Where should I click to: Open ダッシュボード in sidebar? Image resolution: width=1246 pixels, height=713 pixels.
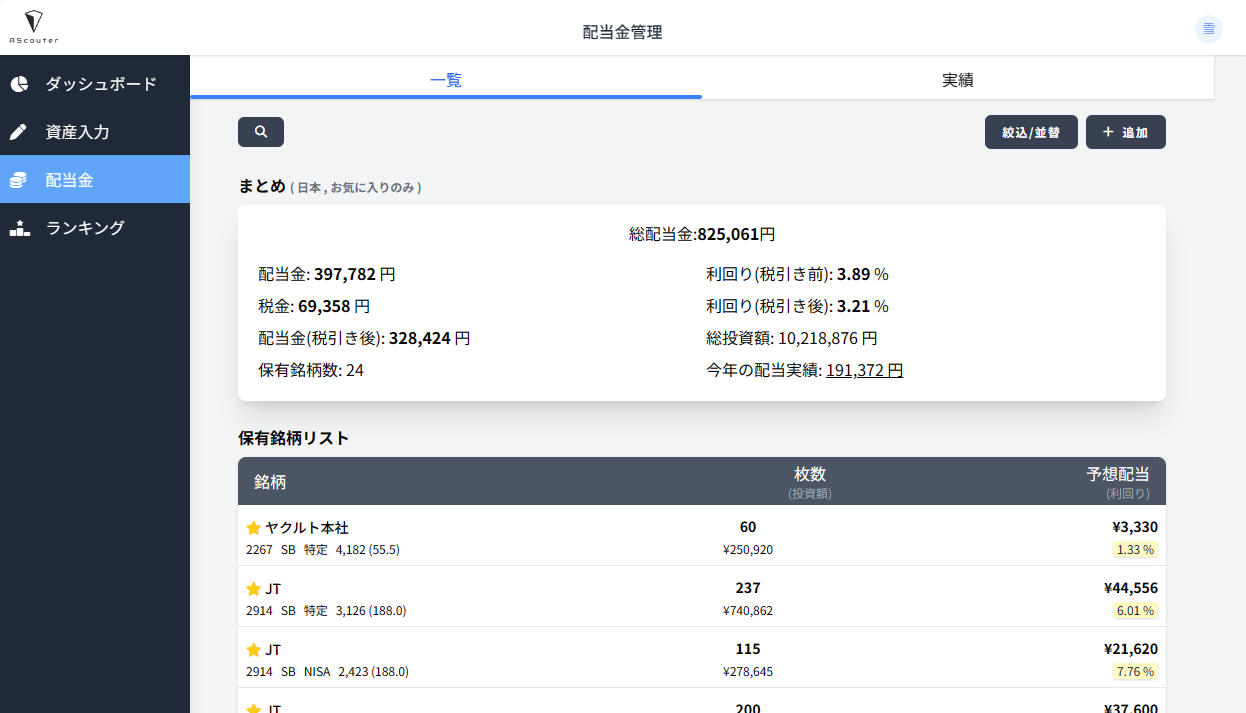click(x=95, y=84)
